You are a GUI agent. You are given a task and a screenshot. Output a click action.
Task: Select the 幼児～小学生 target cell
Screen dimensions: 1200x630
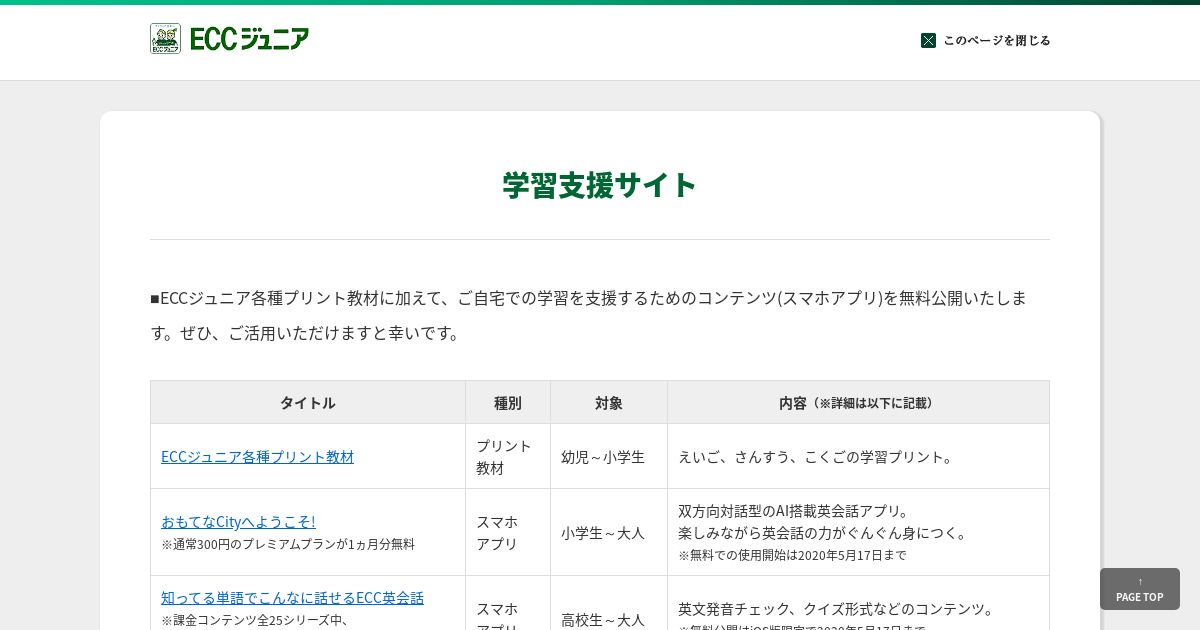pyautogui.click(x=609, y=456)
